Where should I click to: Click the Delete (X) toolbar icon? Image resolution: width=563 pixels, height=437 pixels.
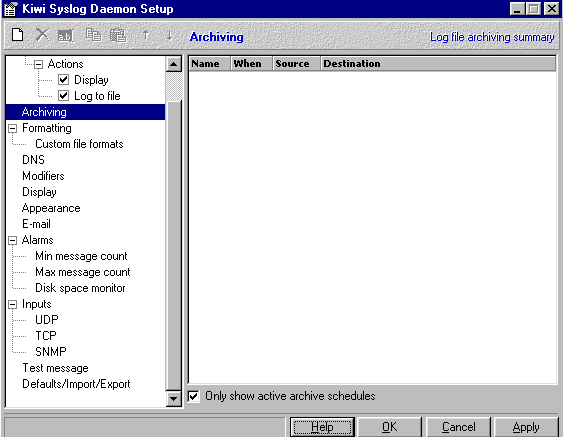click(x=42, y=35)
